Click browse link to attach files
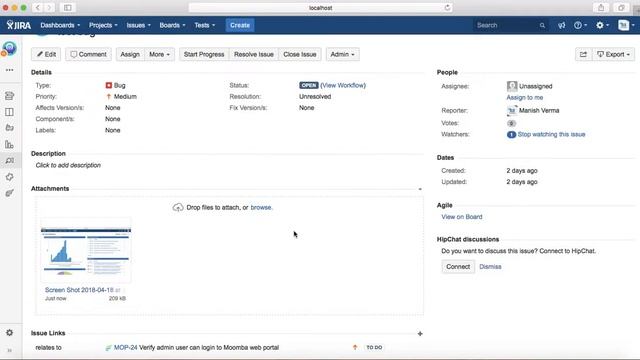Screen dimensions: 640x360 [x=261, y=207]
